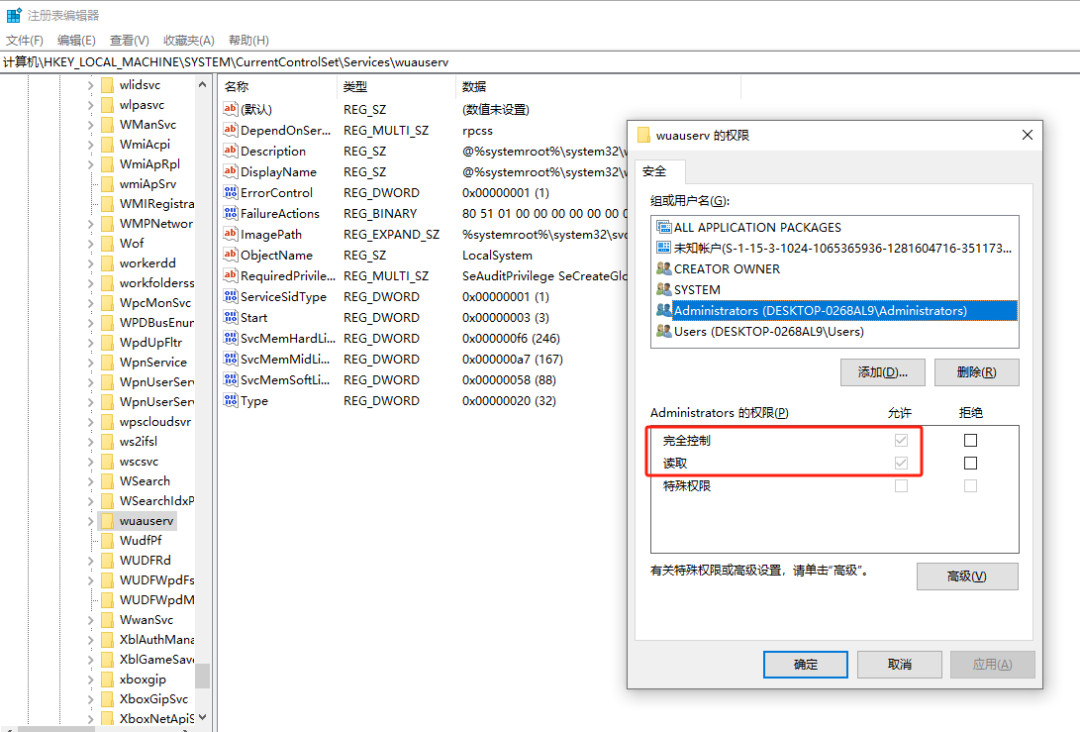Expand the wuauserv key arrow
Screen dimensions: 1080x732
(x=91, y=521)
